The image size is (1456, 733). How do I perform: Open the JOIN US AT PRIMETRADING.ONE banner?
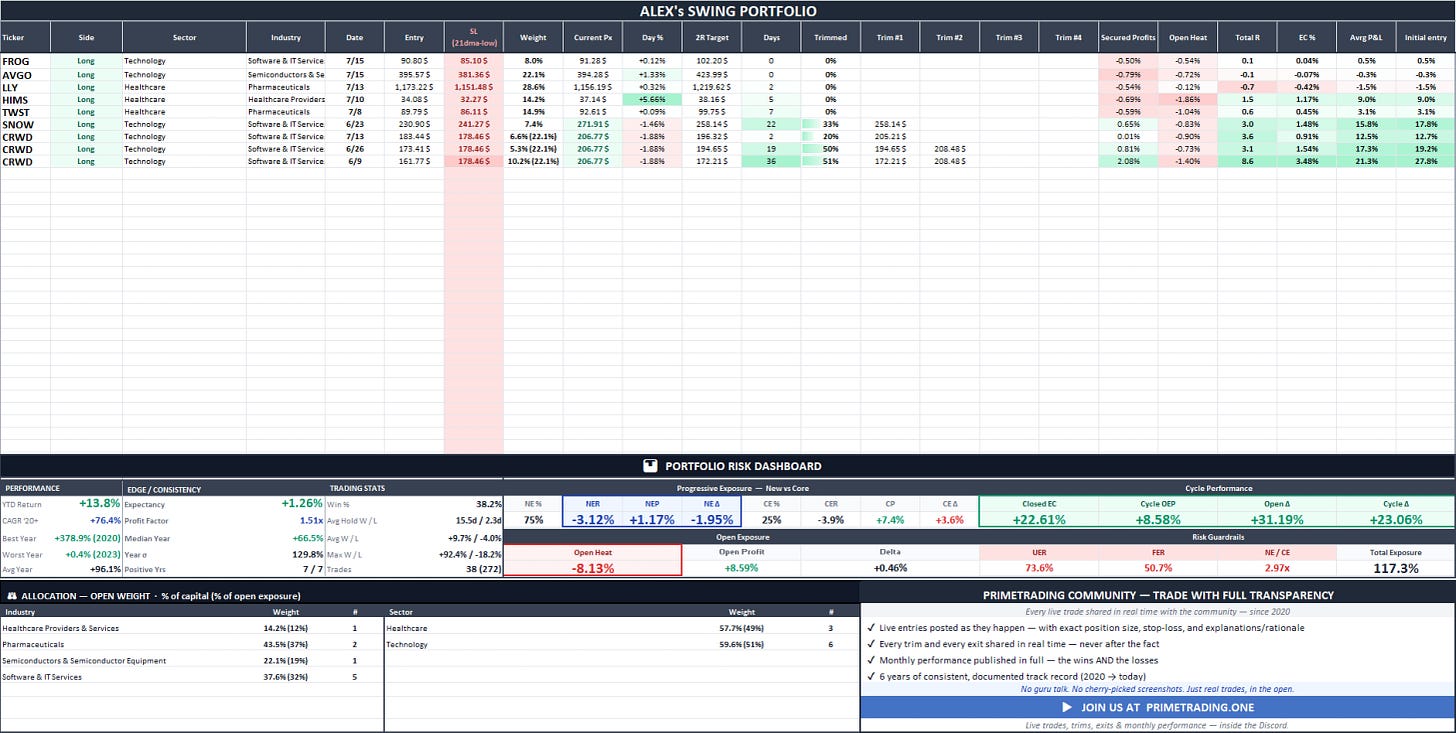pos(1157,707)
